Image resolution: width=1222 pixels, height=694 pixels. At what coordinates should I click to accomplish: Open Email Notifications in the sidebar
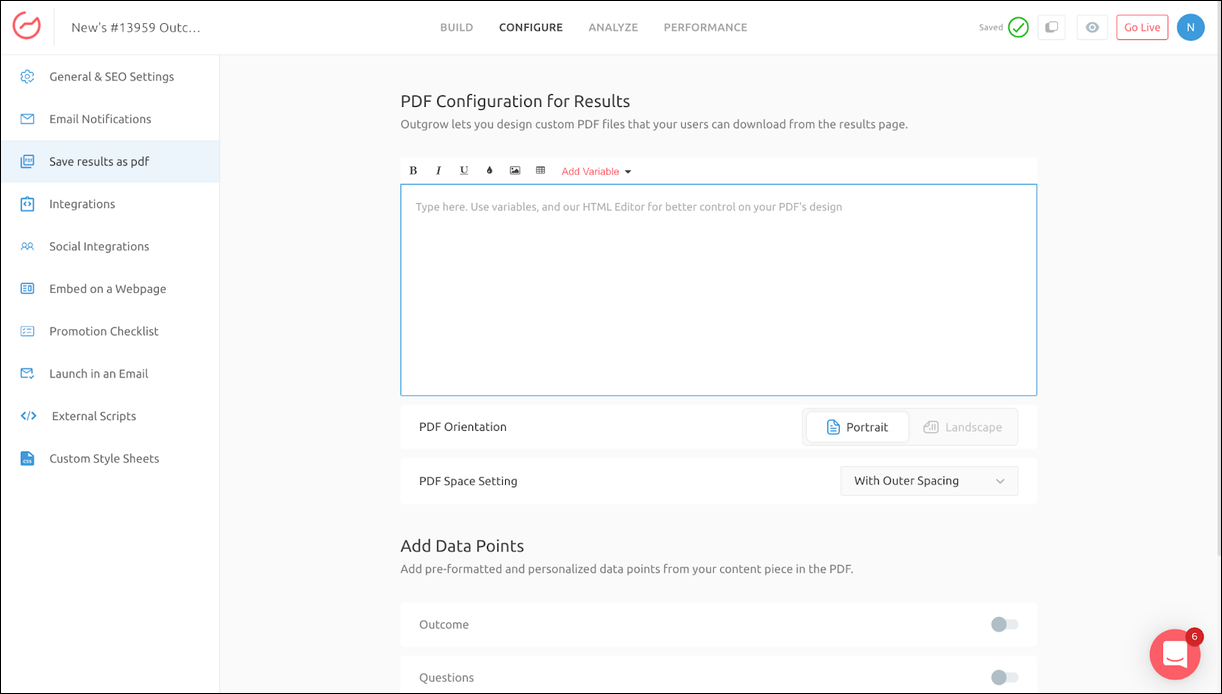[100, 119]
